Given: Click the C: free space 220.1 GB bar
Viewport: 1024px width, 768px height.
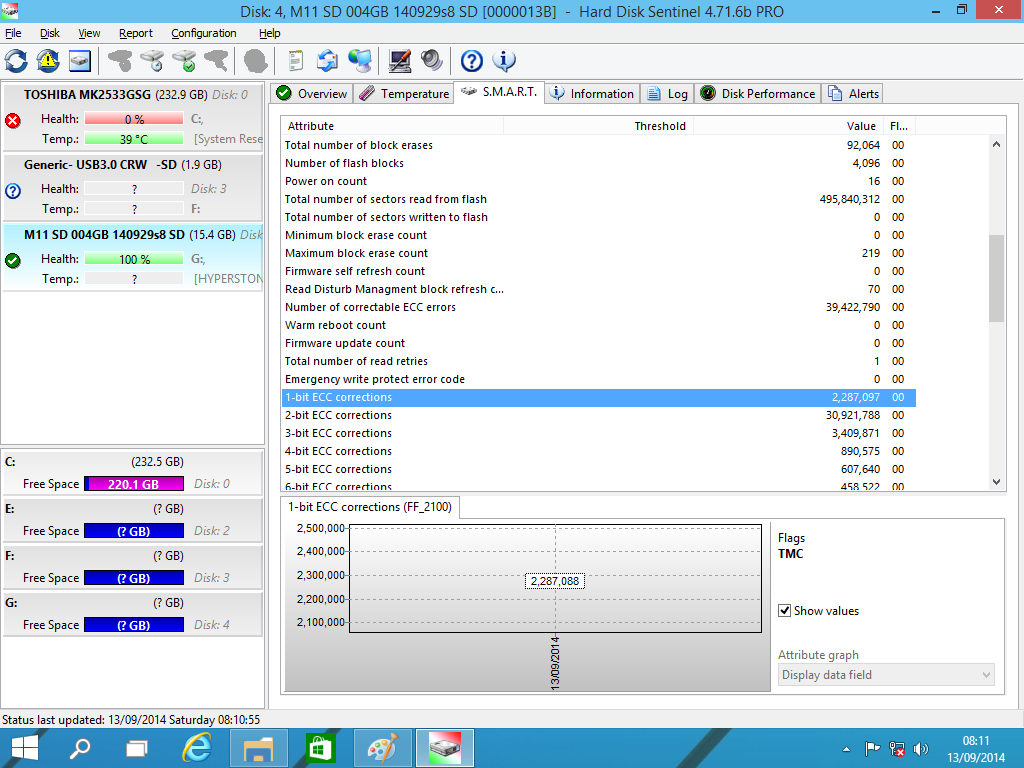Looking at the screenshot, I should tap(134, 484).
